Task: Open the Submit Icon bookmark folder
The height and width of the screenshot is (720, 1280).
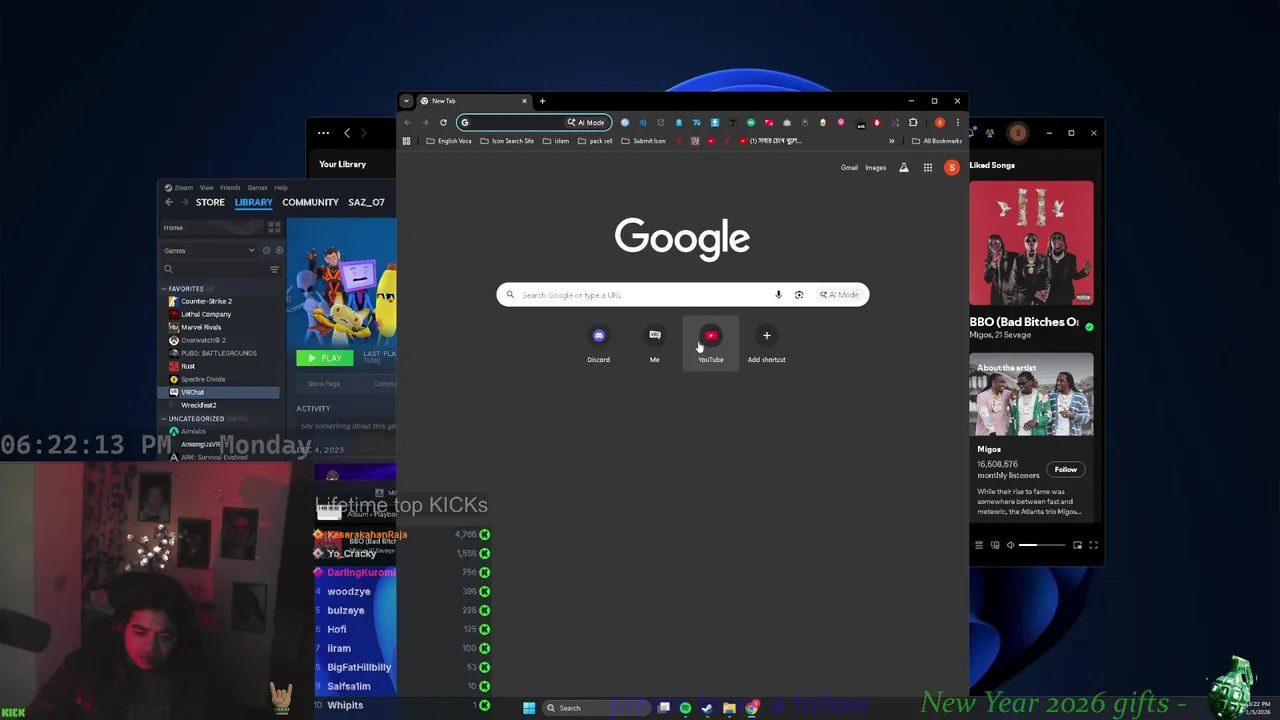Action: click(643, 141)
